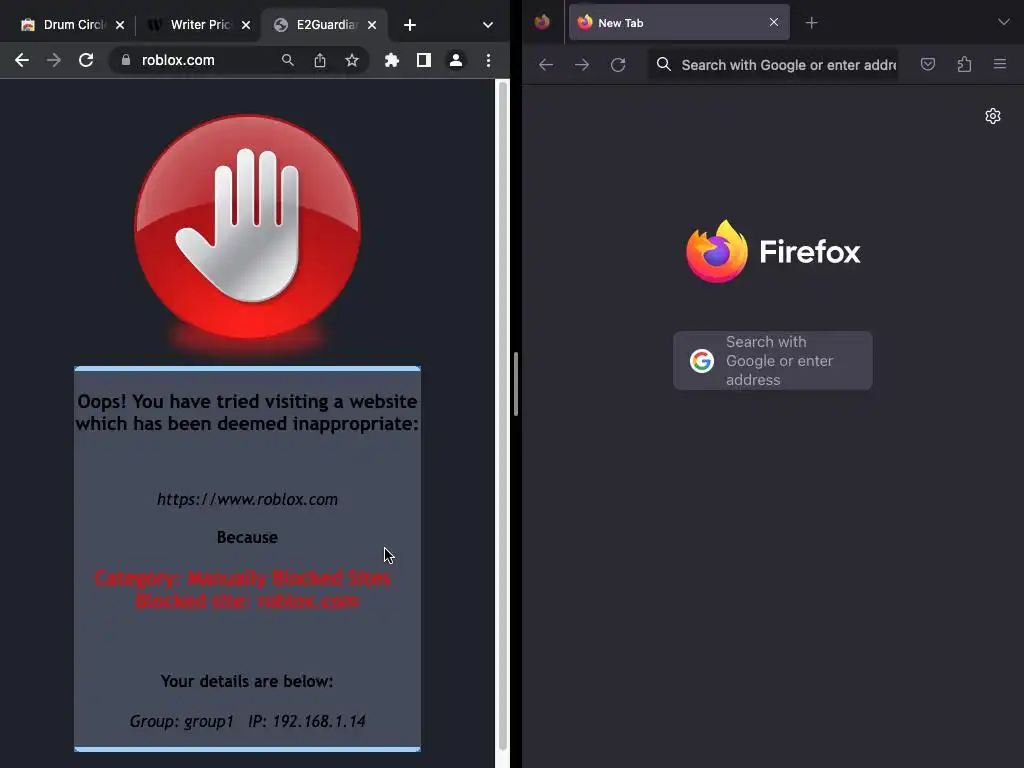Close the Drum Circle tab

[x=120, y=25]
